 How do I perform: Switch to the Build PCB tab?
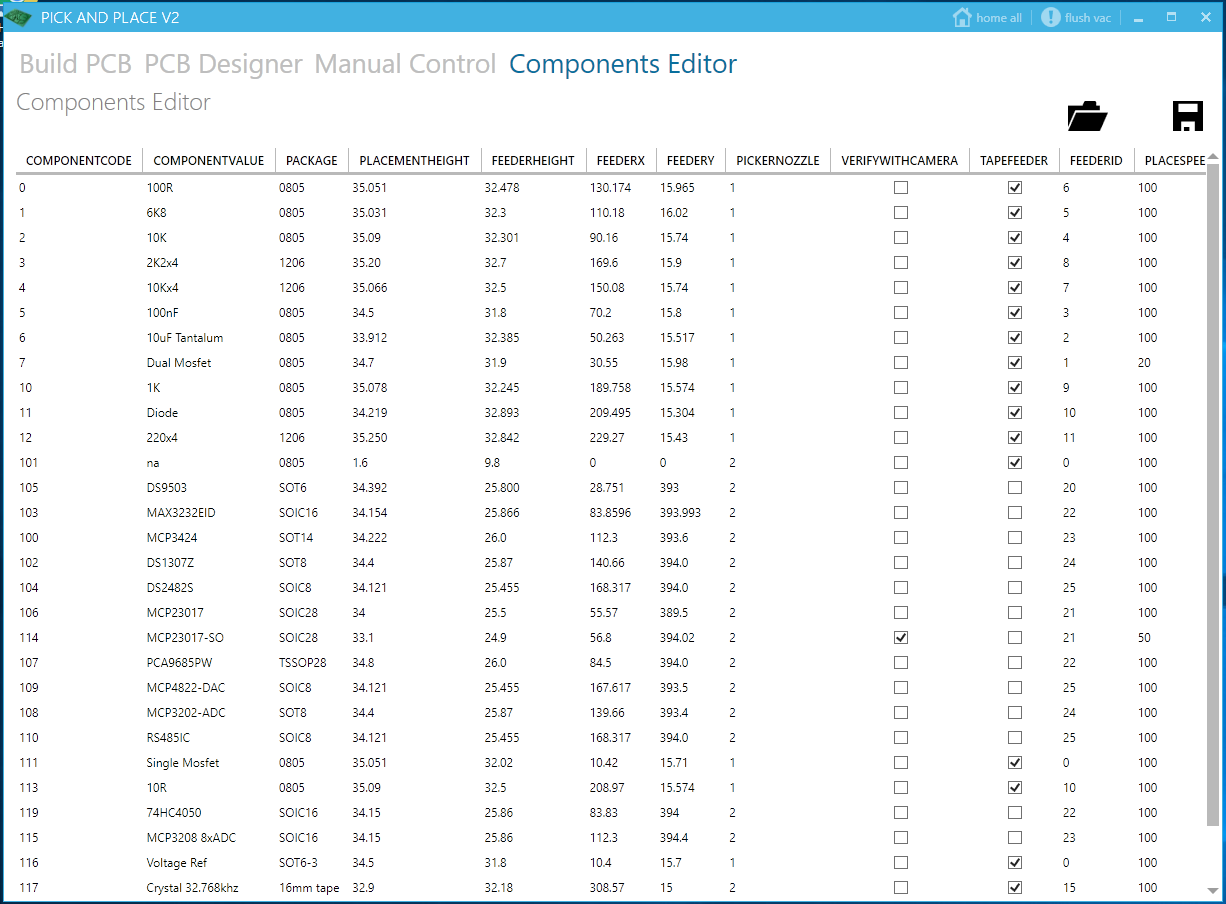coord(75,64)
